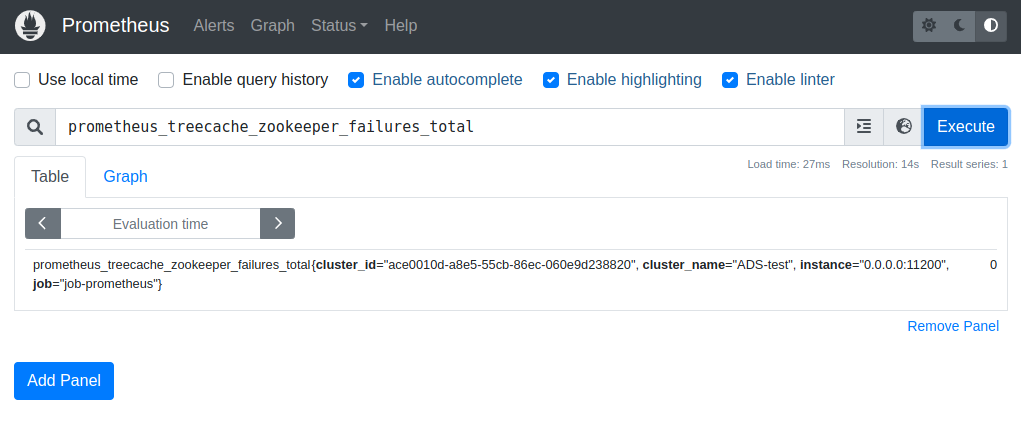The image size is (1021, 434).
Task: Toggle Use local time checkbox
Action: [x=23, y=80]
